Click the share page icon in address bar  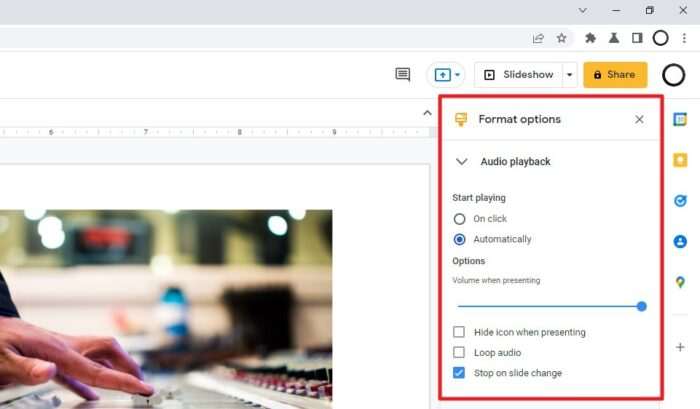(538, 38)
